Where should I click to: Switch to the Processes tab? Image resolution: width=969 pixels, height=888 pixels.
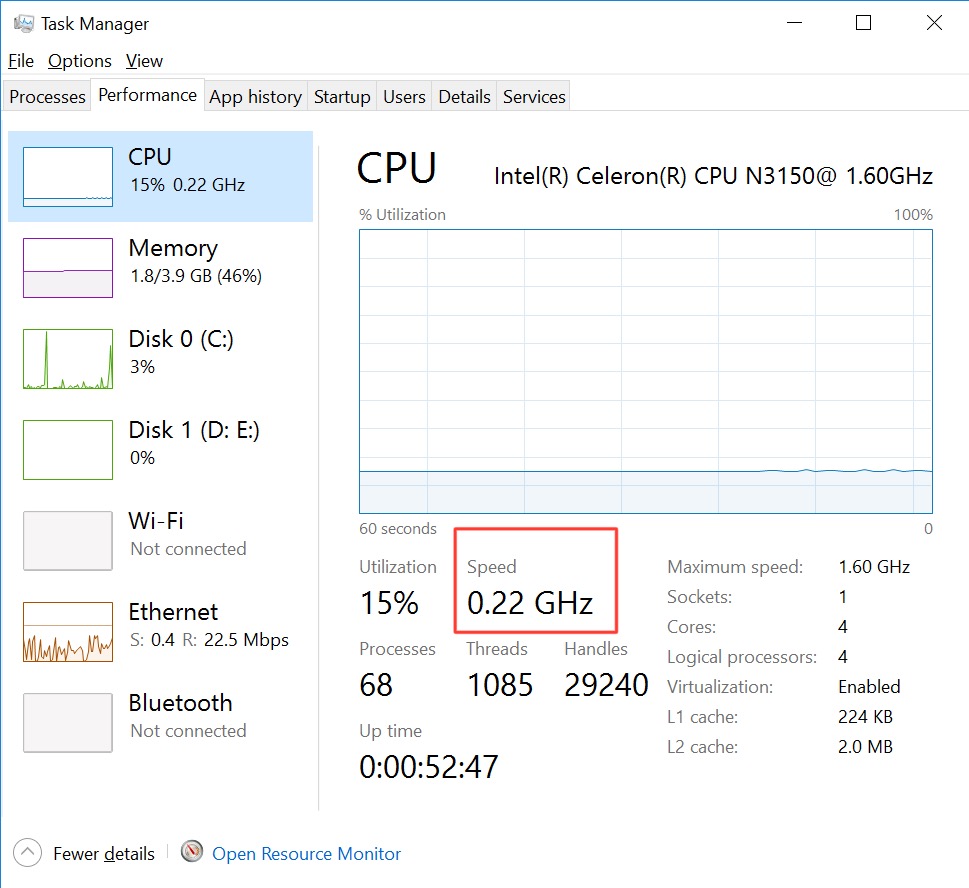tap(47, 97)
